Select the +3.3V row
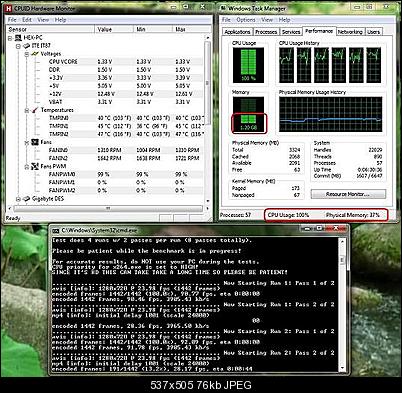 tap(125, 78)
